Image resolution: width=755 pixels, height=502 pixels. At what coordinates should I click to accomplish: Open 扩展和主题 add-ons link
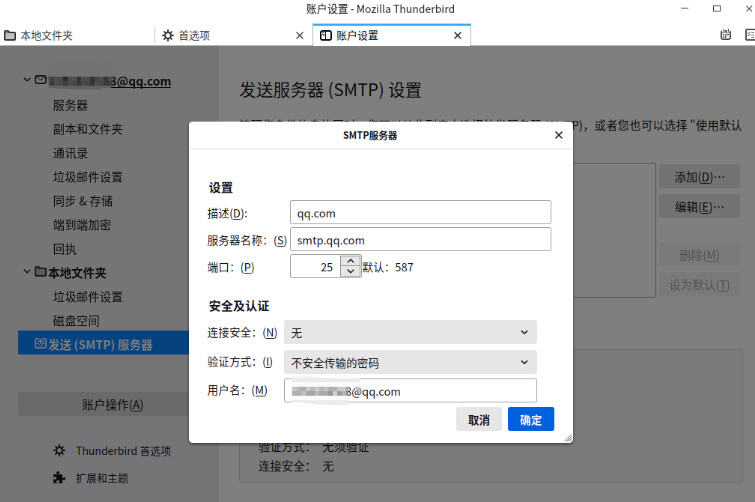(x=102, y=478)
